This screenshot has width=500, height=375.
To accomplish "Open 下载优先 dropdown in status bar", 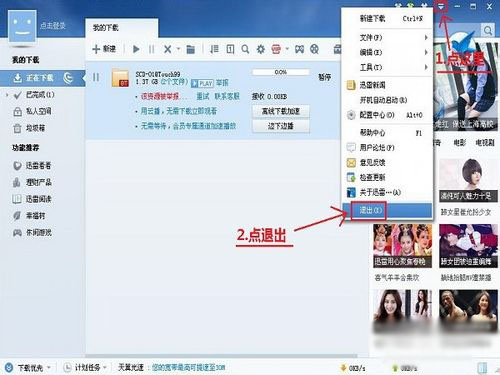I will tap(28, 368).
